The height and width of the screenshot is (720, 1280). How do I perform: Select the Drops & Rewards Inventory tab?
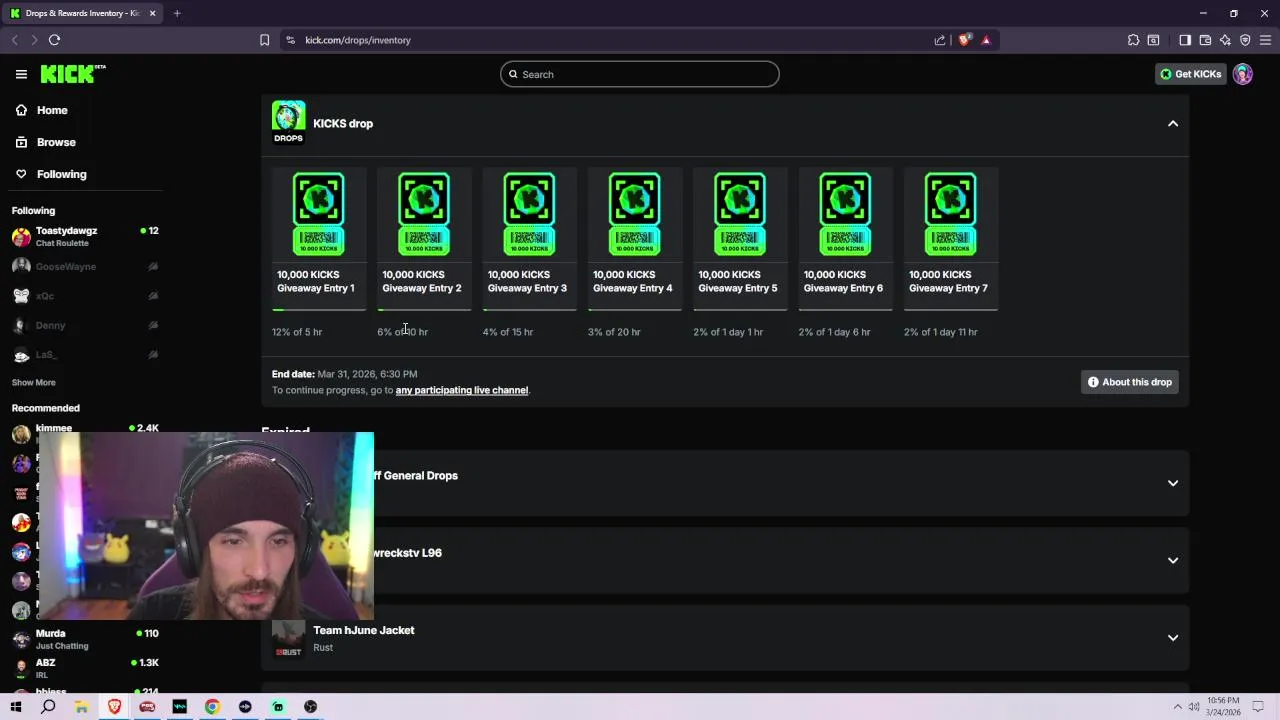coord(82,13)
